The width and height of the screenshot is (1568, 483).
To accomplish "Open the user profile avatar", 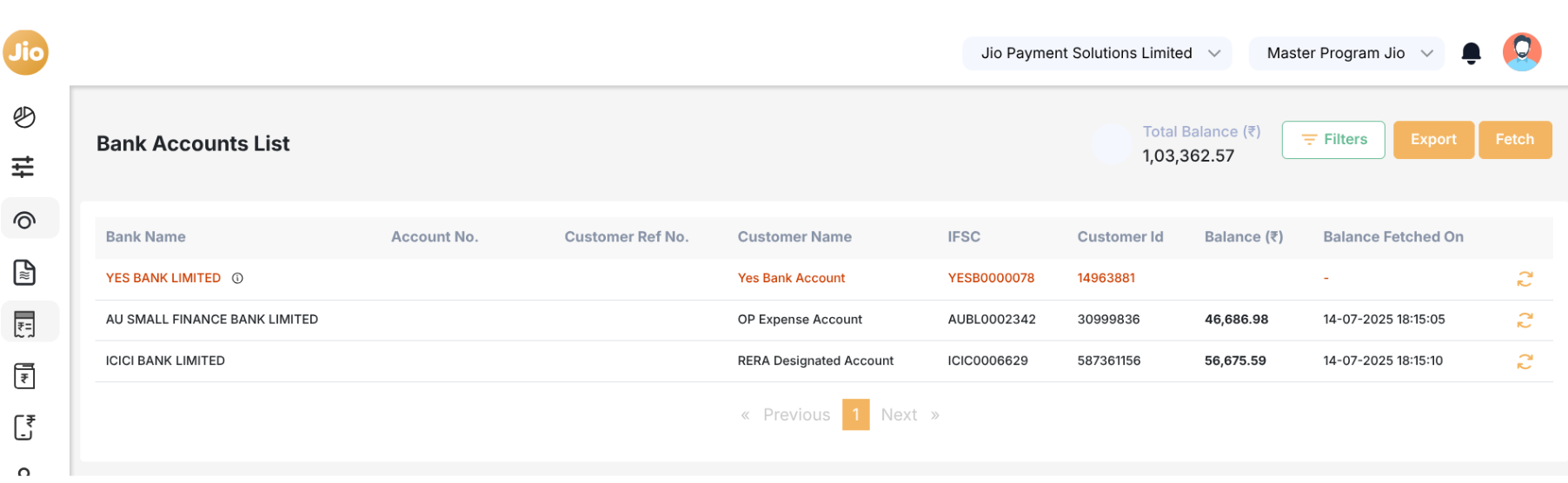I will click(1522, 52).
